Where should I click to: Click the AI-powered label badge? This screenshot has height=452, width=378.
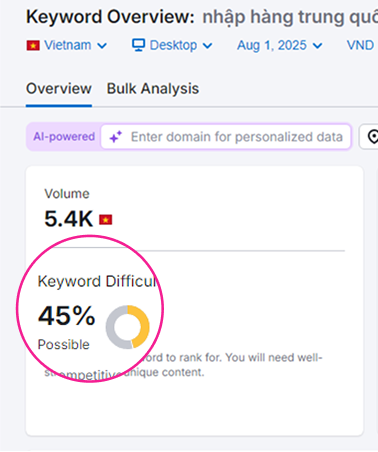click(x=64, y=137)
